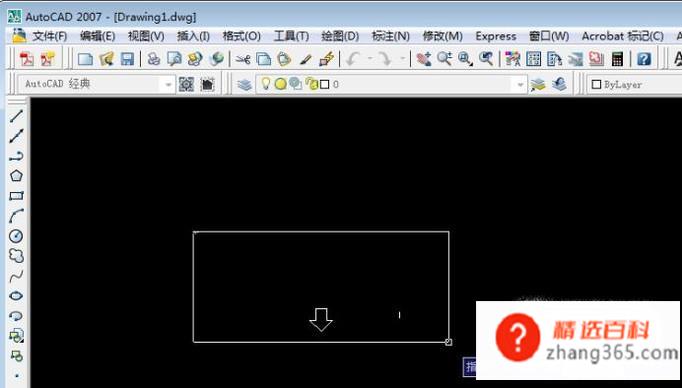
Task: Select the Ellipse tool
Action: tap(16, 296)
